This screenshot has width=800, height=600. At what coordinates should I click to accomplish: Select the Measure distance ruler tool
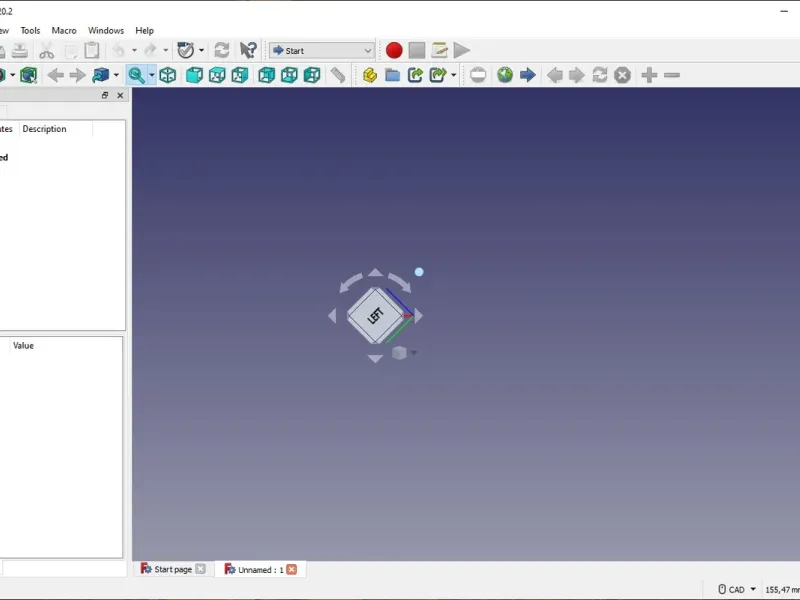(x=338, y=76)
